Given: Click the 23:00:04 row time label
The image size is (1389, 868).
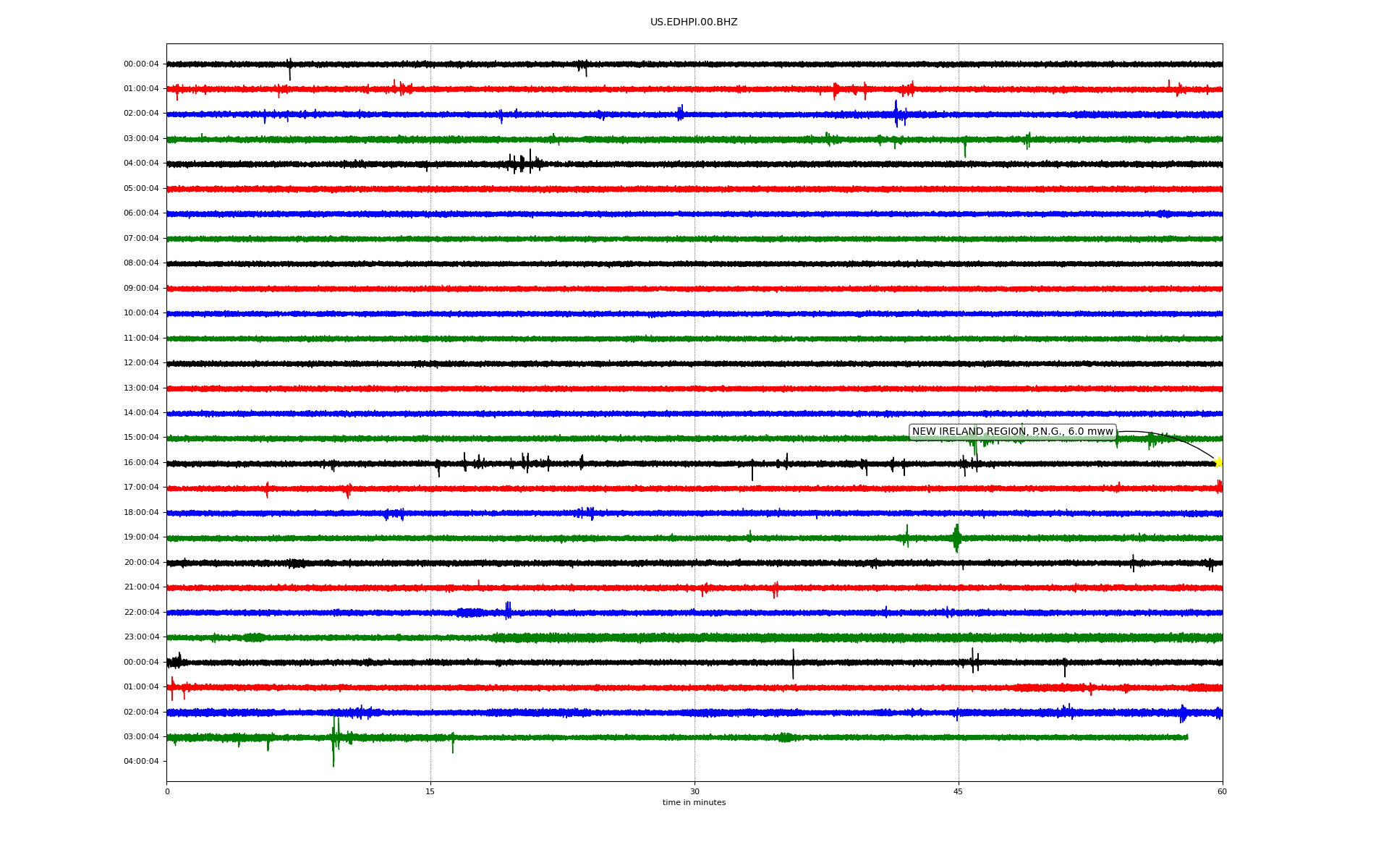Looking at the screenshot, I should click(x=141, y=637).
